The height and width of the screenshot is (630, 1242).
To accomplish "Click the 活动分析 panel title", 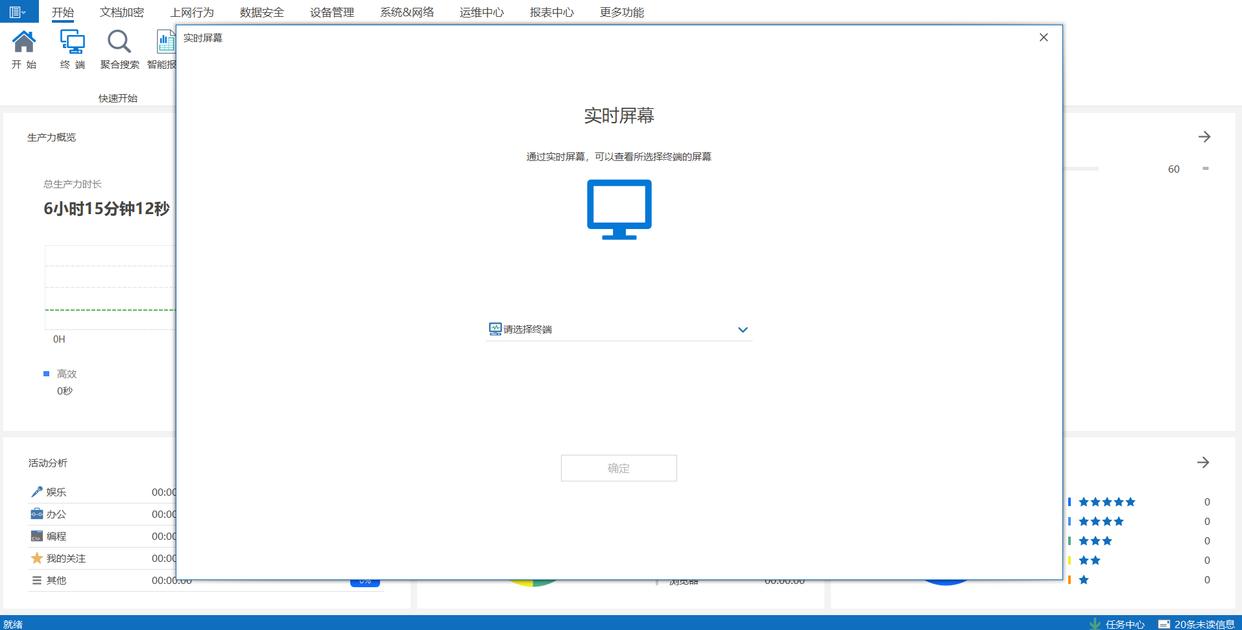I will coord(48,463).
